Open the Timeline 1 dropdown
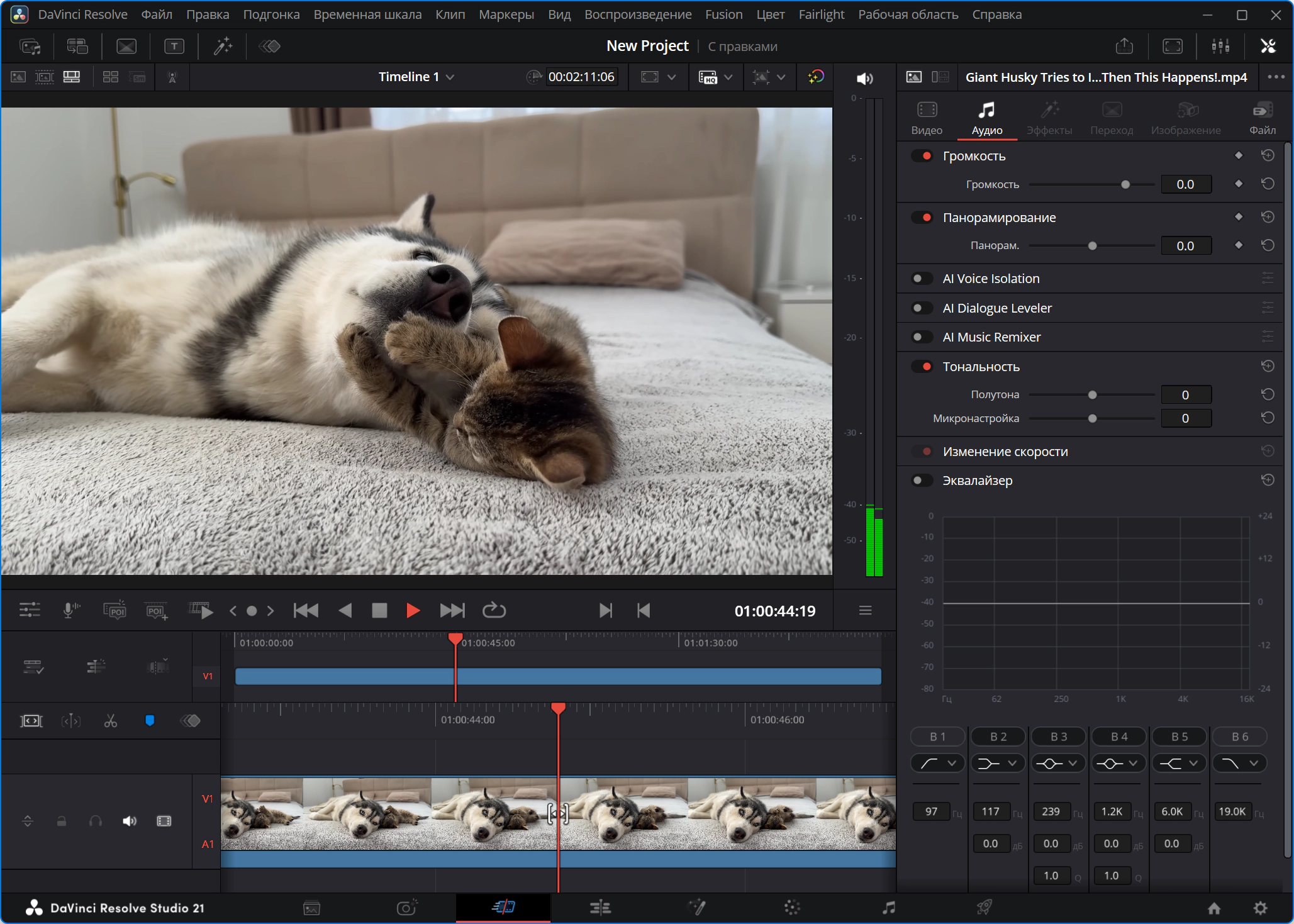The image size is (1294, 924). click(x=416, y=77)
